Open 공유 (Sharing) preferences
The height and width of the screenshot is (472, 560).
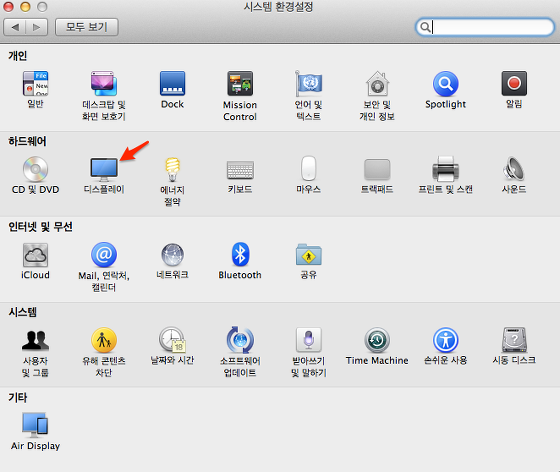click(x=309, y=255)
